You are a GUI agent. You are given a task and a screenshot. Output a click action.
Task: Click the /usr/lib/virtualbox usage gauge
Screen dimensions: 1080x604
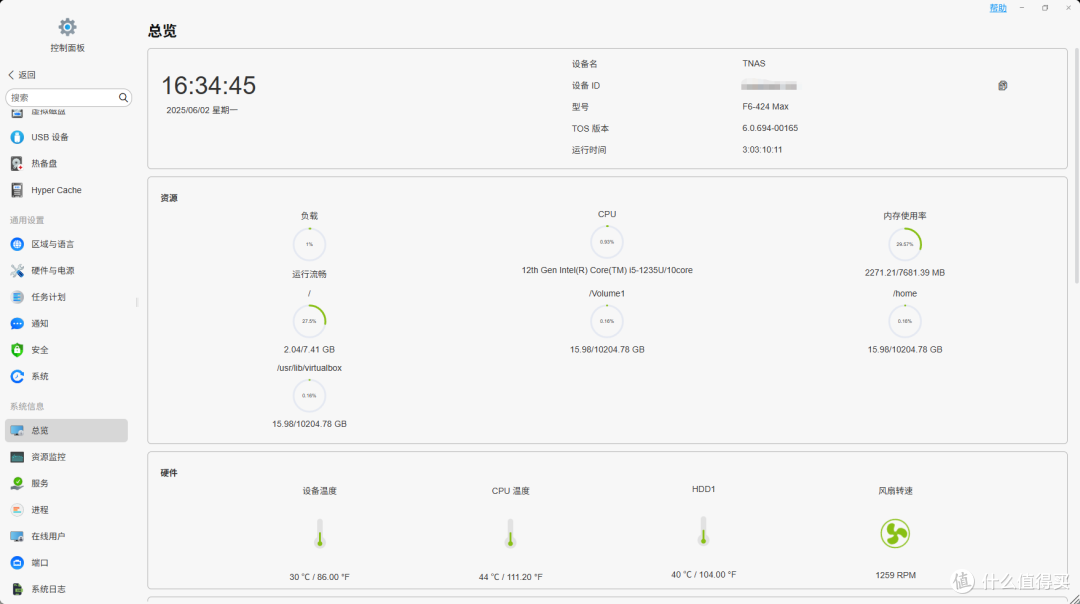(309, 395)
